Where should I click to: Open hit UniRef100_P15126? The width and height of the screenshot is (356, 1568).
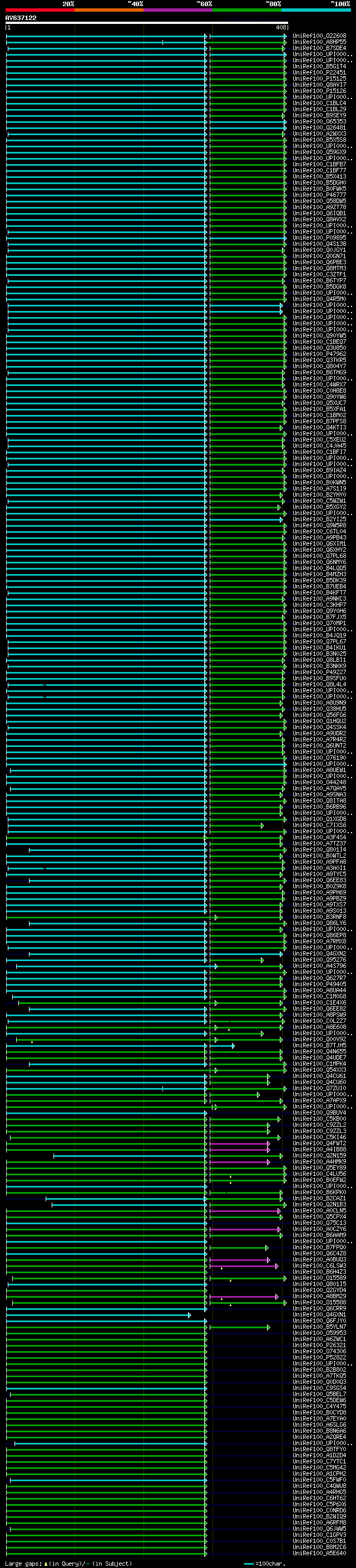tap(319, 91)
